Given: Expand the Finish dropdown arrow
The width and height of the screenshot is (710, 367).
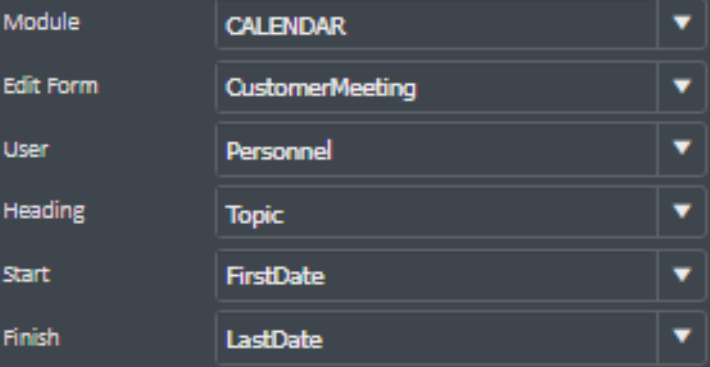Looking at the screenshot, I should [681, 336].
